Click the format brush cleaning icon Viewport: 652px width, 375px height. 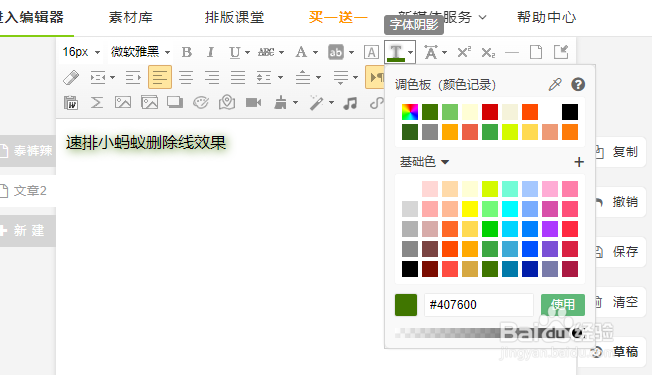(x=281, y=102)
